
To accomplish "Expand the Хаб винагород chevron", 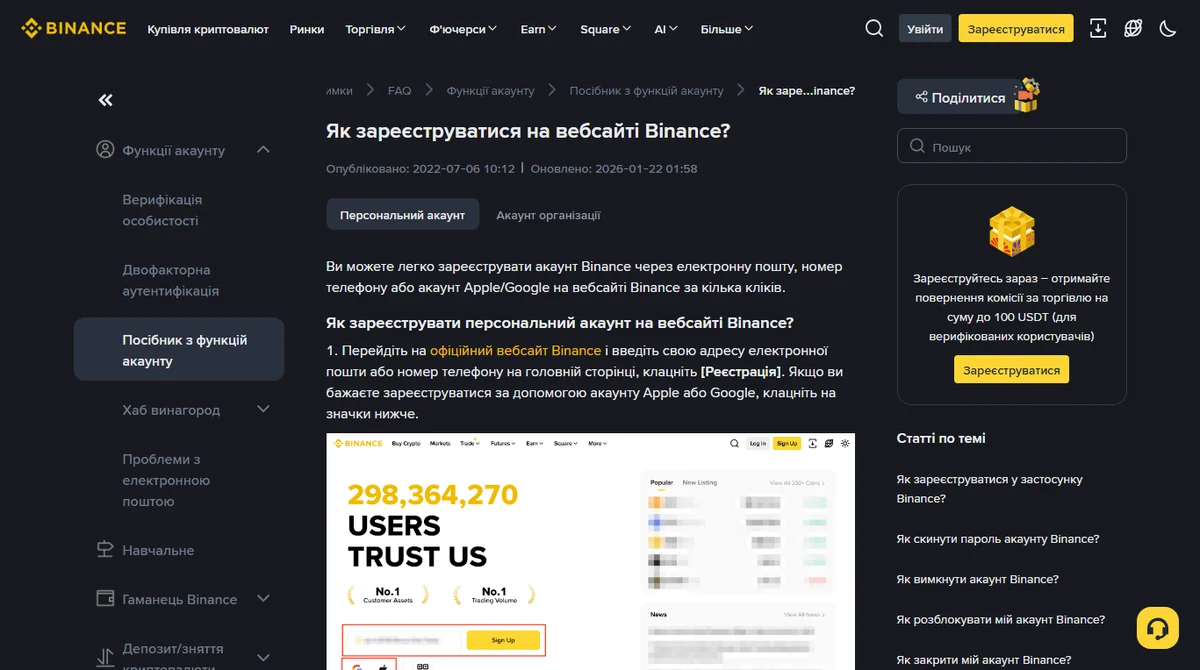I will pyautogui.click(x=264, y=409).
